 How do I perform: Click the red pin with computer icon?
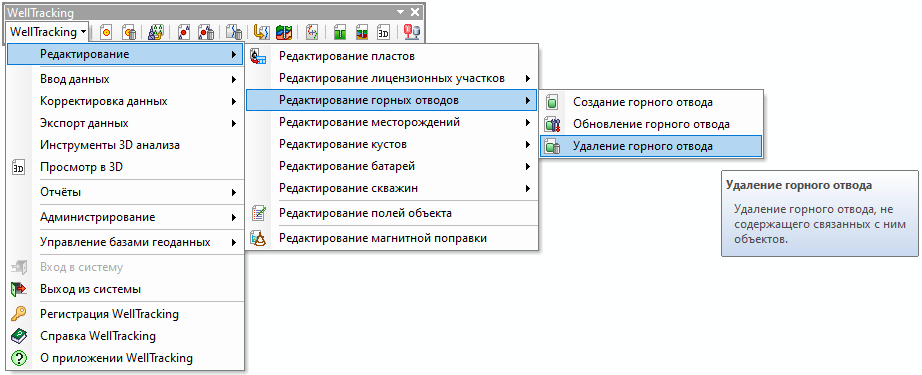click(412, 32)
